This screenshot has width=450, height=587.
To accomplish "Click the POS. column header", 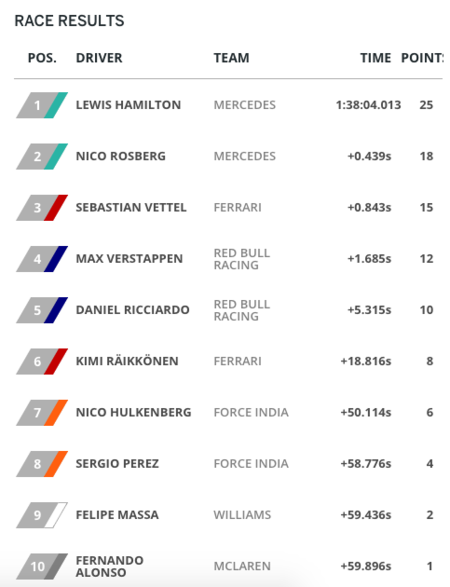I will click(42, 58).
